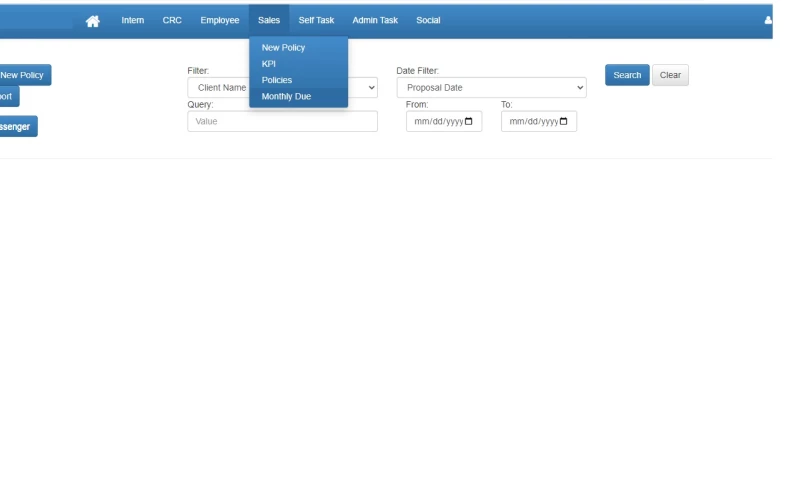Click the Messenger button on the left
The width and height of the screenshot is (800, 480).
17,127
